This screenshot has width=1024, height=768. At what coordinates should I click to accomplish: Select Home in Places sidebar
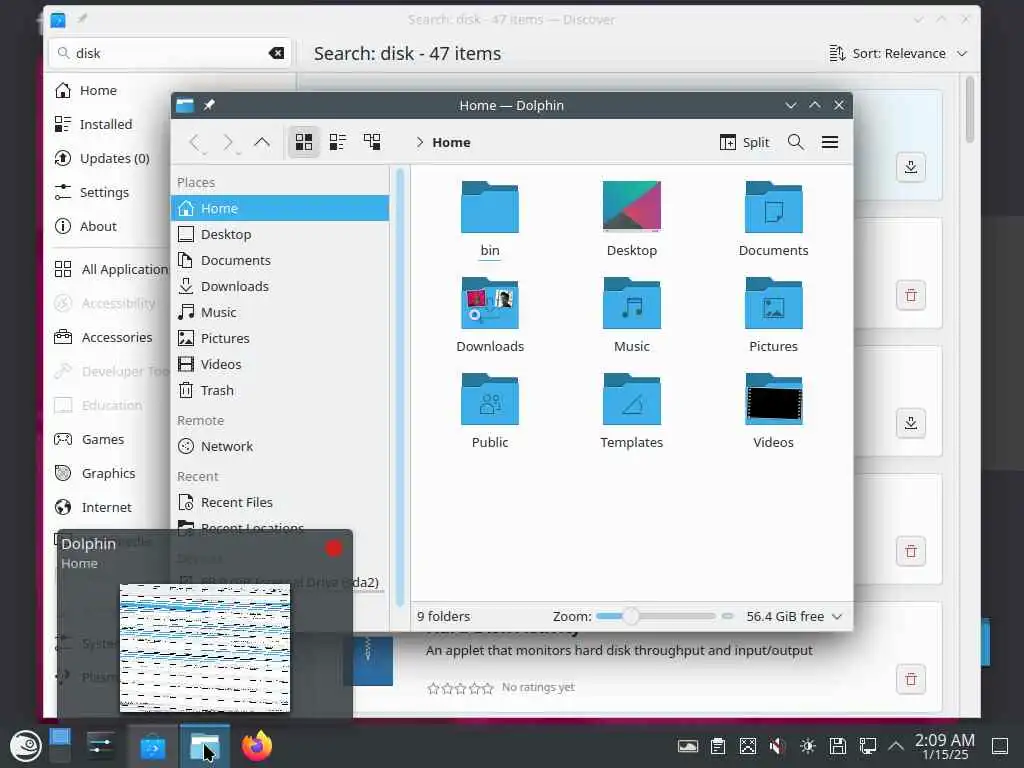click(x=280, y=208)
